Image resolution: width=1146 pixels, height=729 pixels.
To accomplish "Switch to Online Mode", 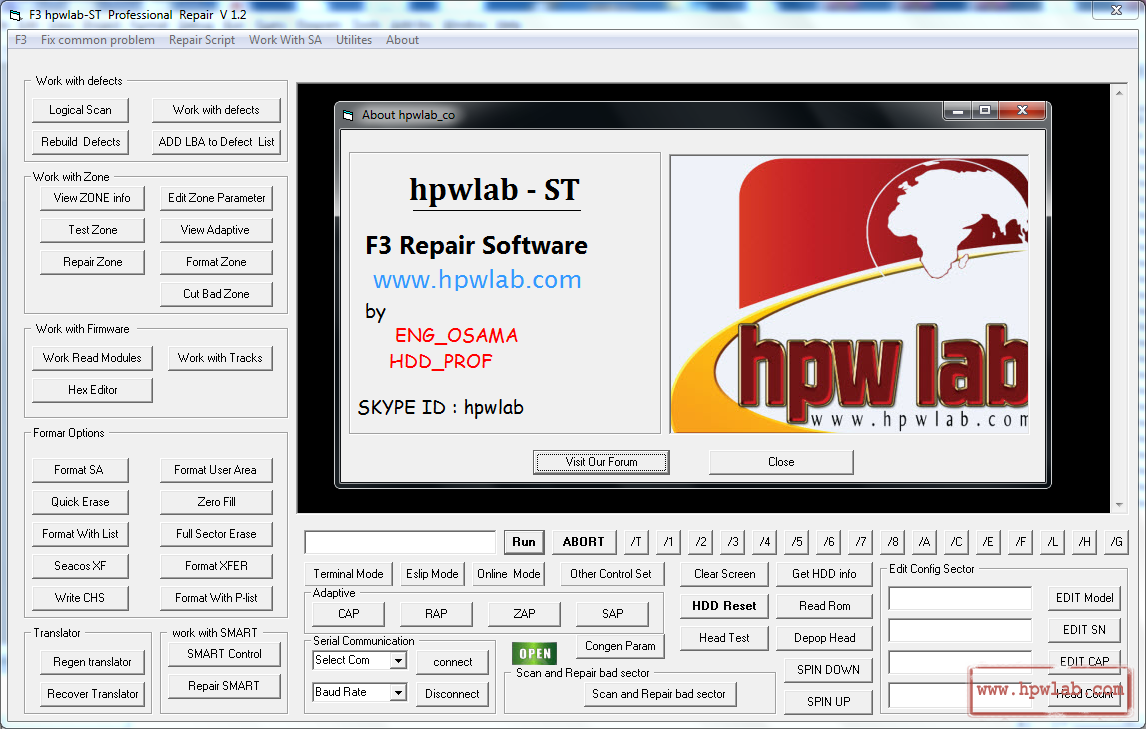I will 509,574.
